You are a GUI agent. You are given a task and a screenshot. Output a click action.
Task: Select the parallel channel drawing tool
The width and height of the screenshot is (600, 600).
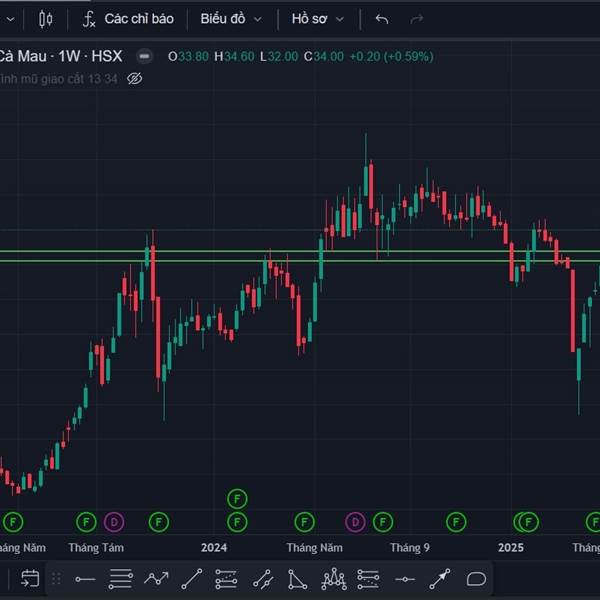263,579
